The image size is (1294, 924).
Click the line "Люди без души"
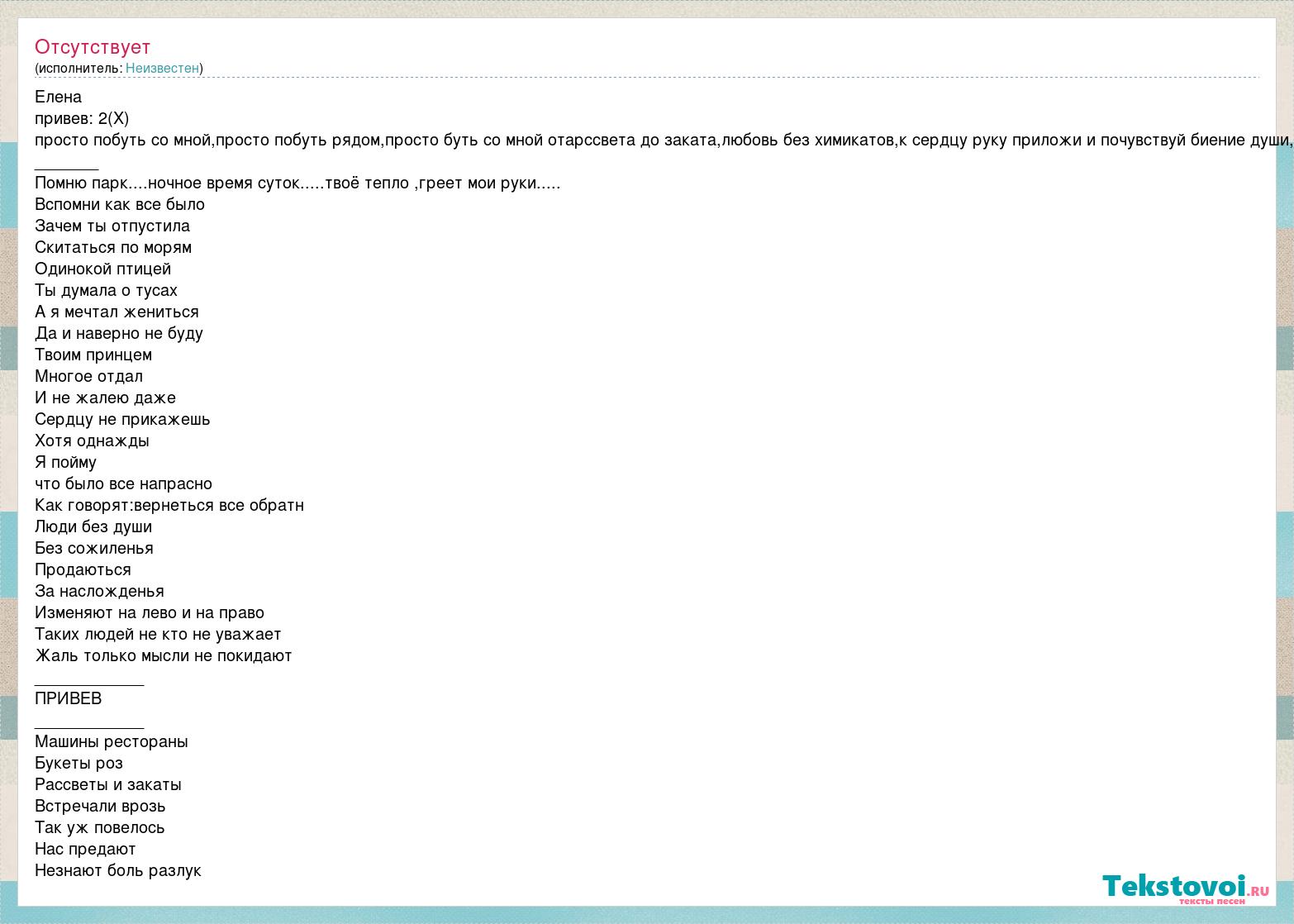[x=93, y=526]
